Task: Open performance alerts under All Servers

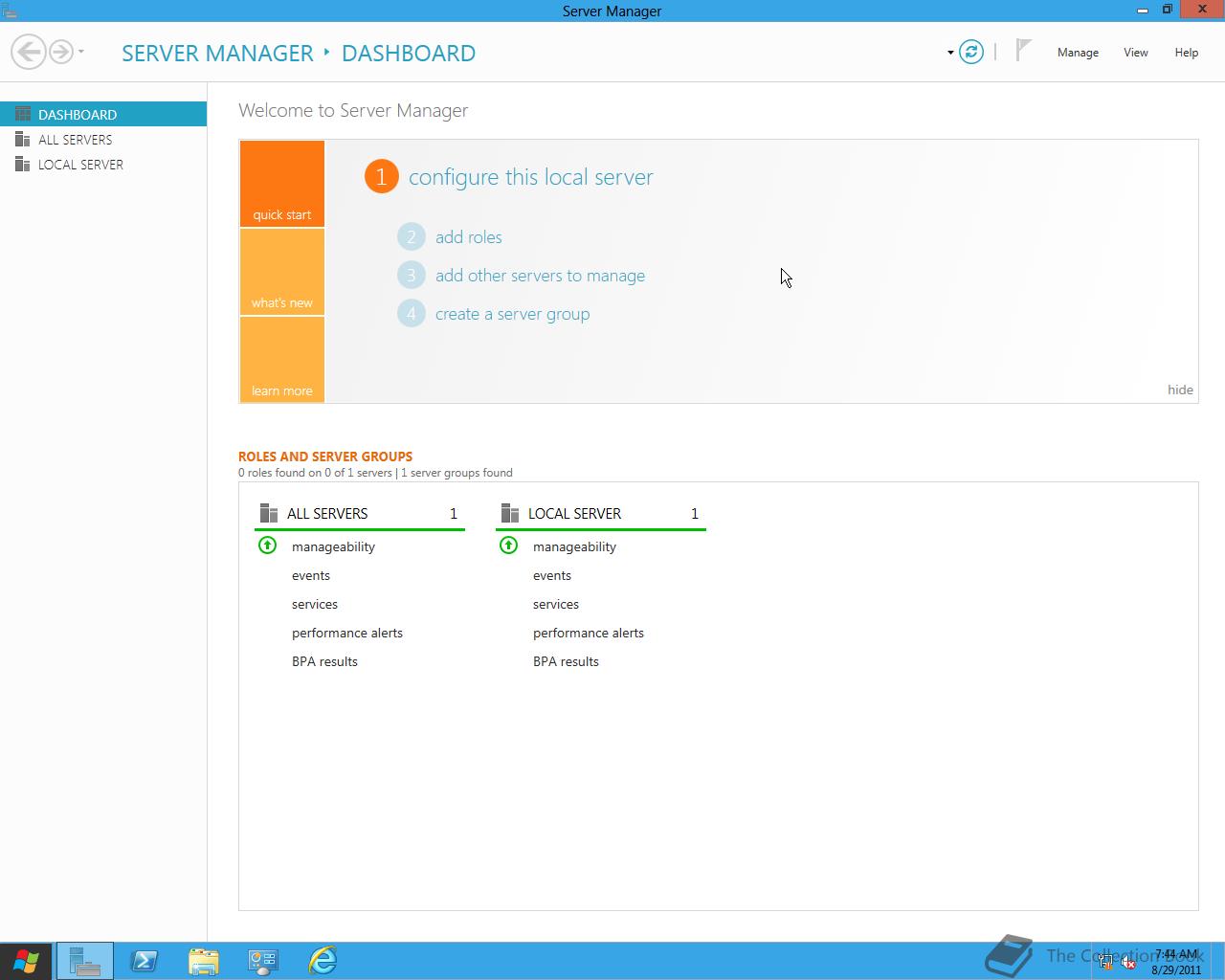Action: click(x=347, y=633)
